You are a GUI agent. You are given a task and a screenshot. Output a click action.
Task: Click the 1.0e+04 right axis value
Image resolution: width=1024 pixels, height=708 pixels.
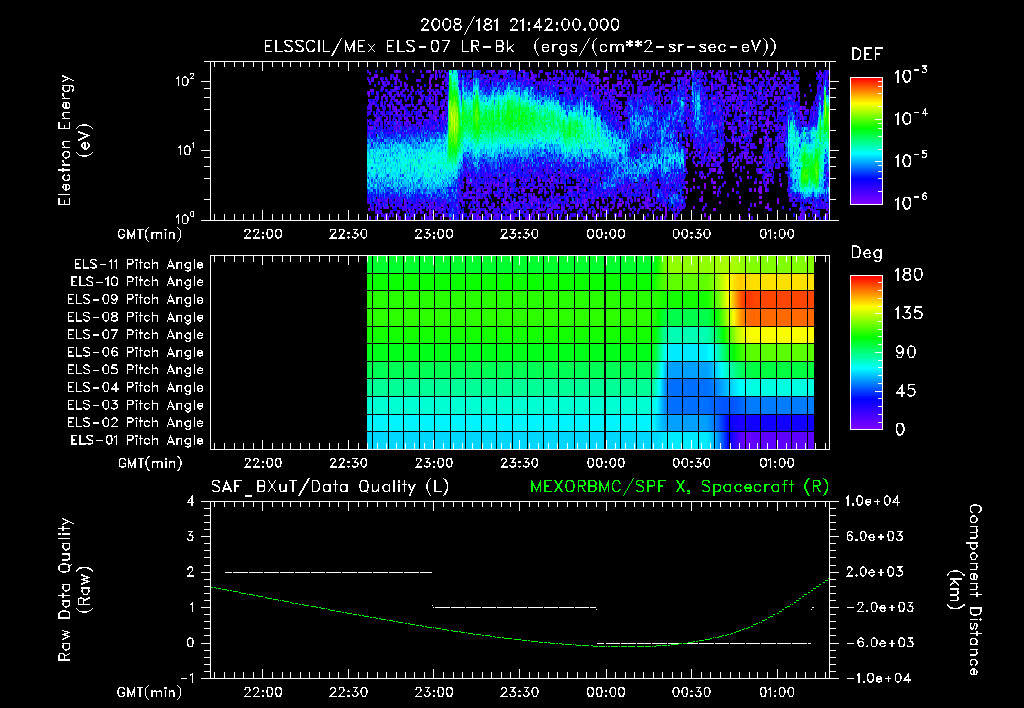pos(872,501)
